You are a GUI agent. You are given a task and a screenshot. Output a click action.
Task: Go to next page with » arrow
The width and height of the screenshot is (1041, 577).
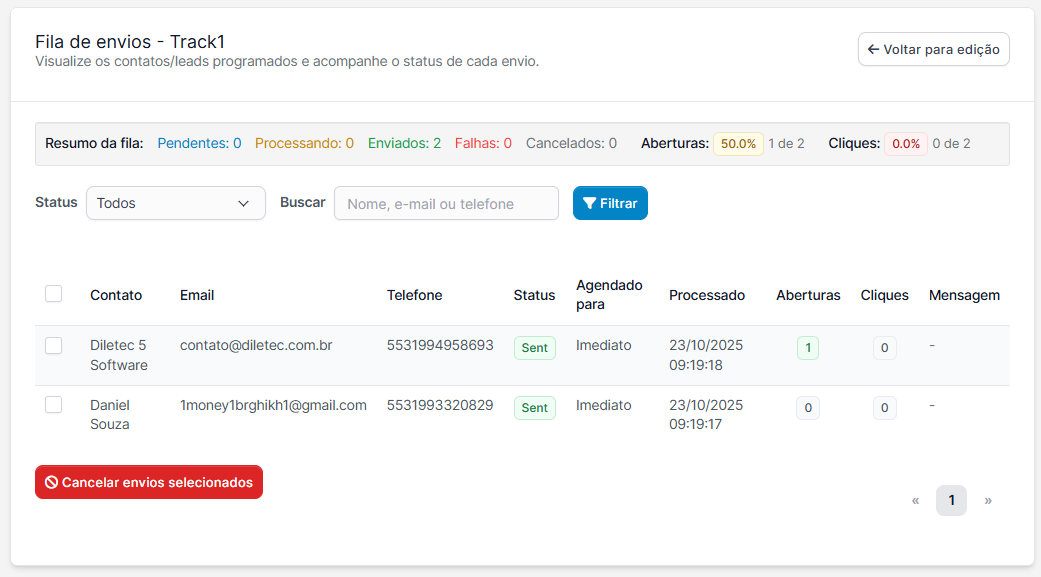[x=988, y=500]
